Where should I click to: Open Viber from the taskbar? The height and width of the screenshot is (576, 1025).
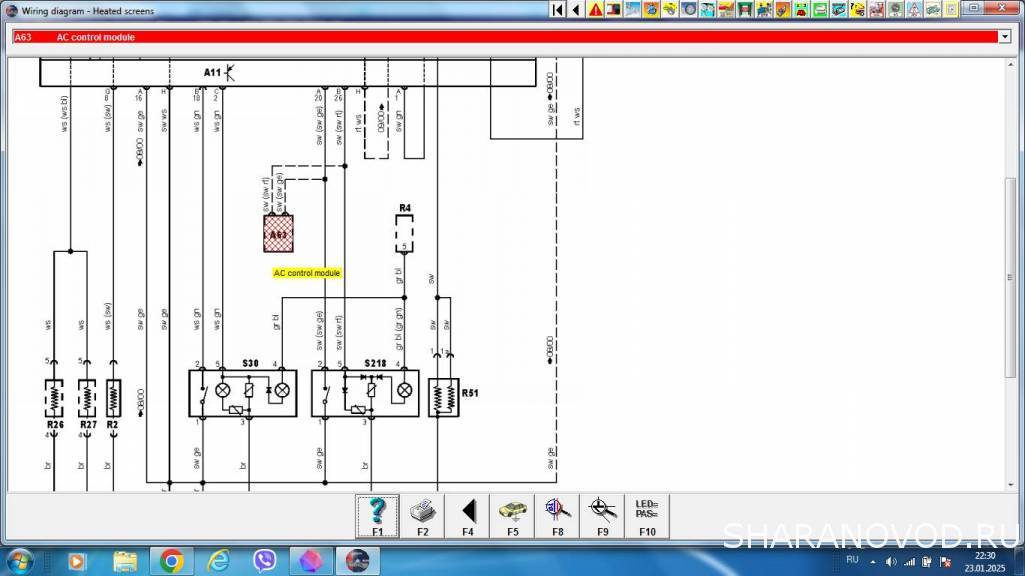point(265,560)
